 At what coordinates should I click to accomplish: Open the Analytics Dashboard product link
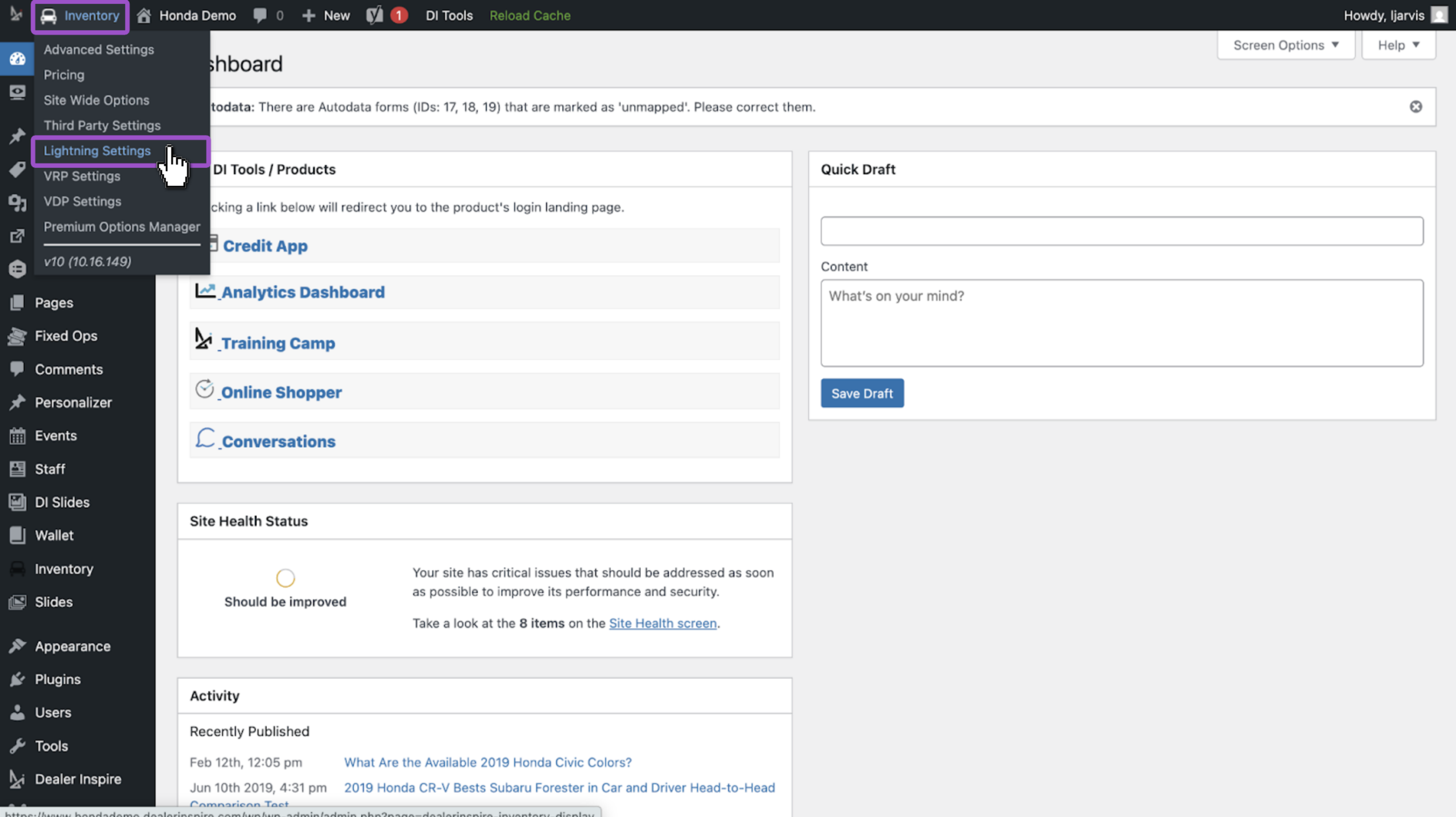tap(303, 292)
